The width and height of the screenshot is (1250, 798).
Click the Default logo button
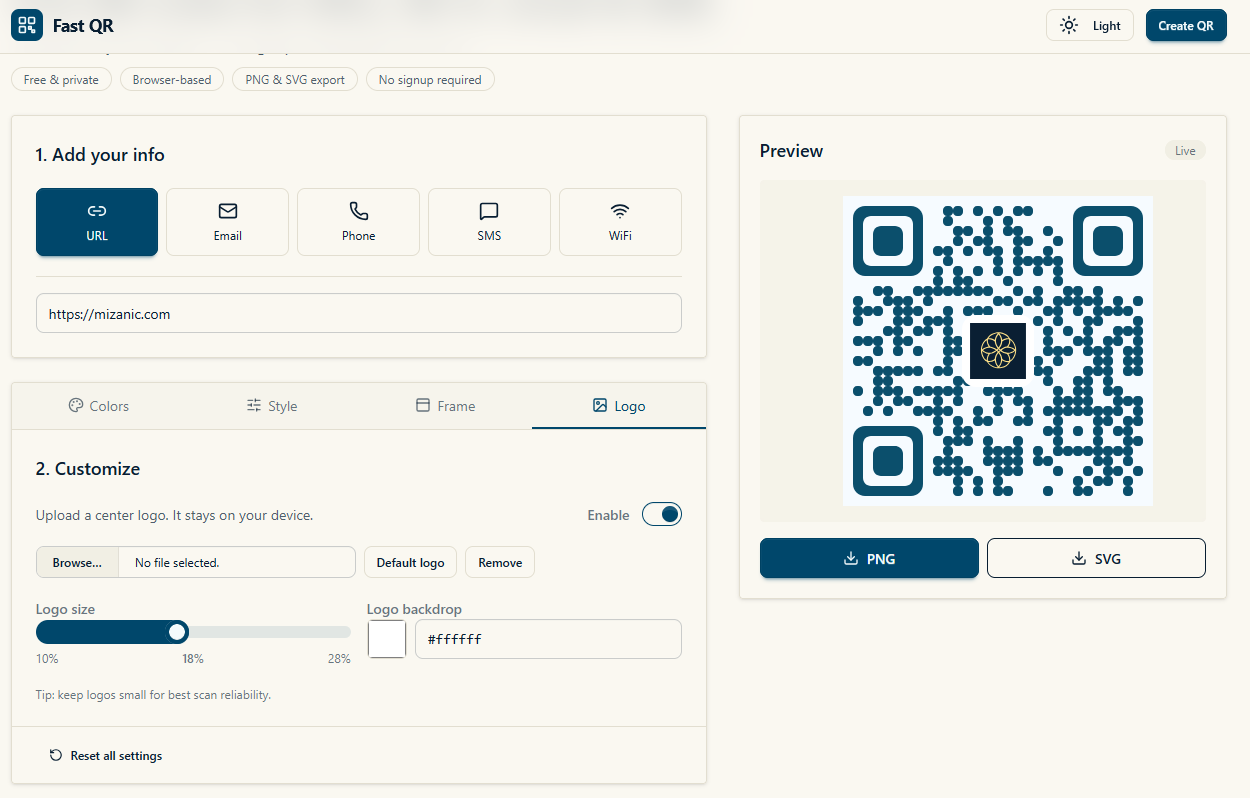click(410, 562)
